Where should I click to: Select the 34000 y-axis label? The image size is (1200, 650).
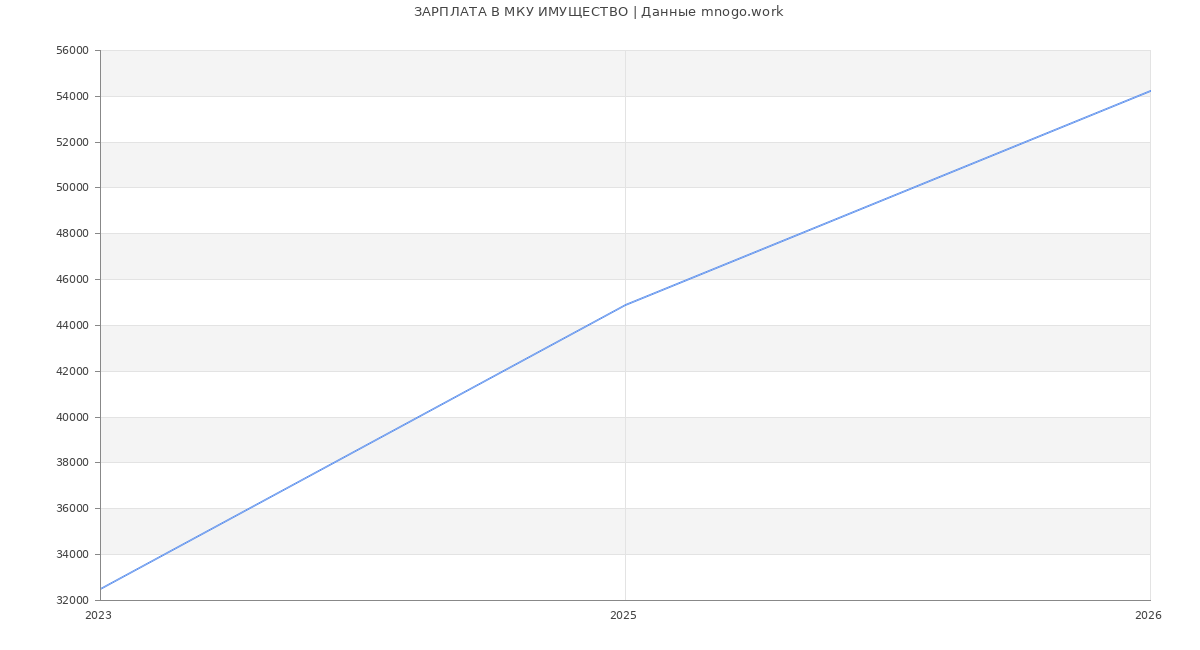point(72,555)
